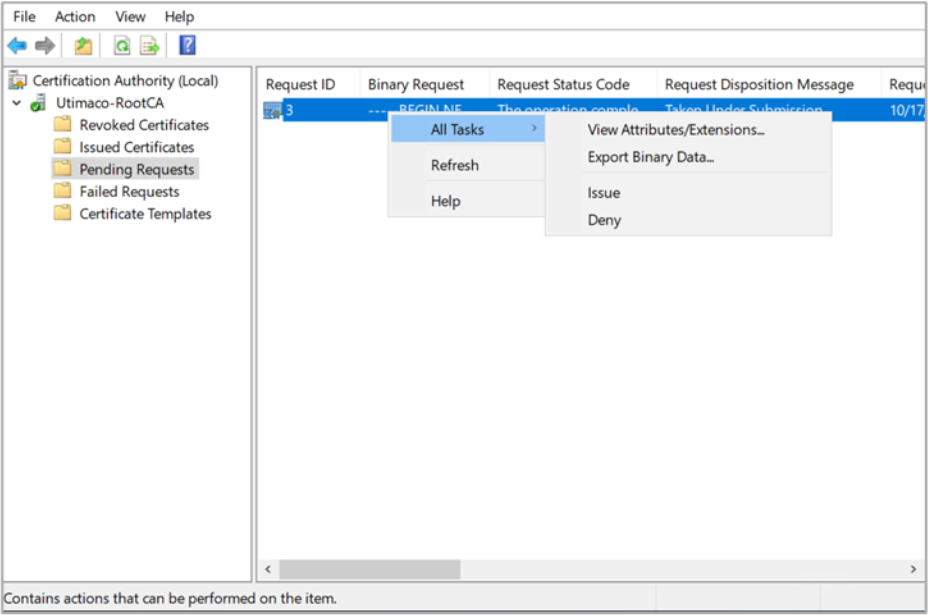
Task: Expand the All Tasks submenu arrow
Action: 534,129
